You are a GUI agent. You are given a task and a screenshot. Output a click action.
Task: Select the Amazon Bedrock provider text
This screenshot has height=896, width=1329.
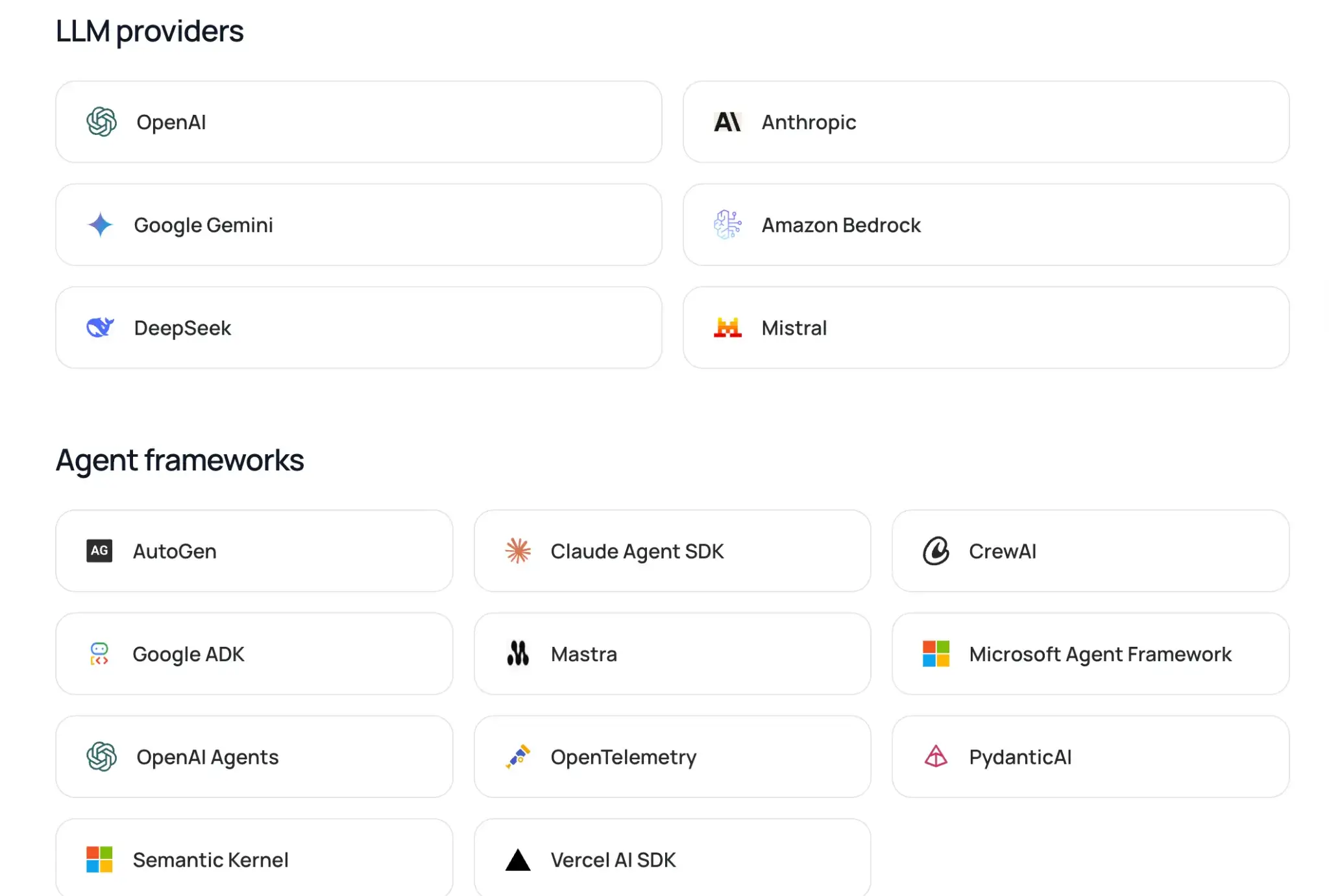[841, 225]
